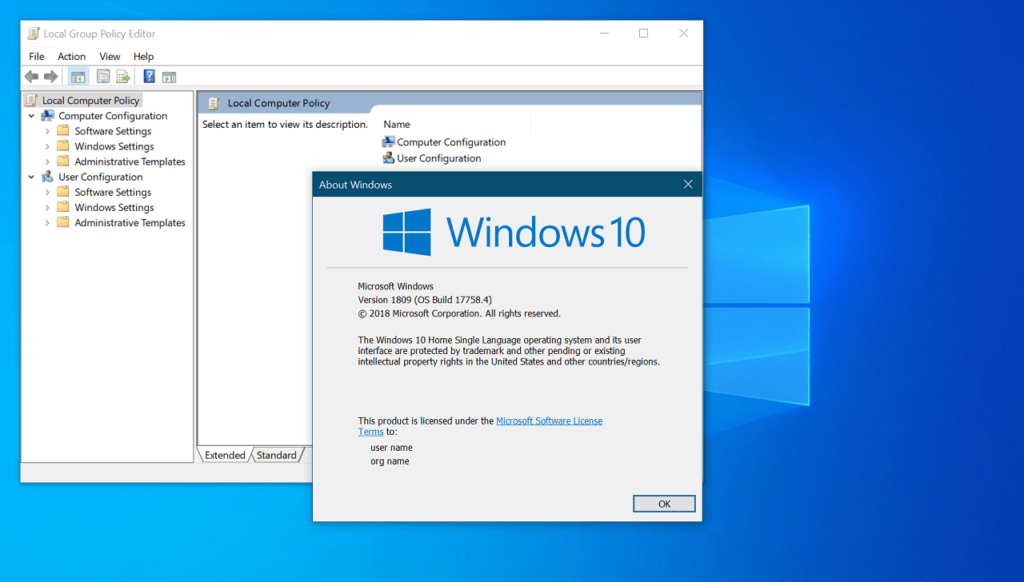Select Computer Configuration in the Name list
Viewport: 1024px width, 582px height.
pyautogui.click(x=444, y=142)
